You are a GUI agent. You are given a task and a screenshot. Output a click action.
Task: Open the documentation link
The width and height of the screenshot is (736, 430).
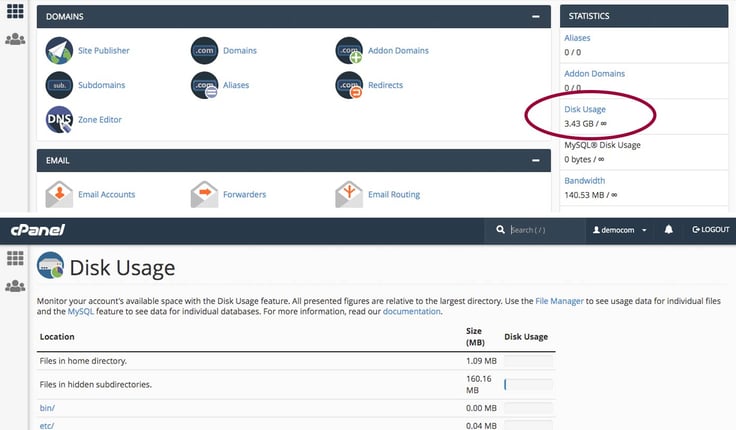click(x=412, y=311)
